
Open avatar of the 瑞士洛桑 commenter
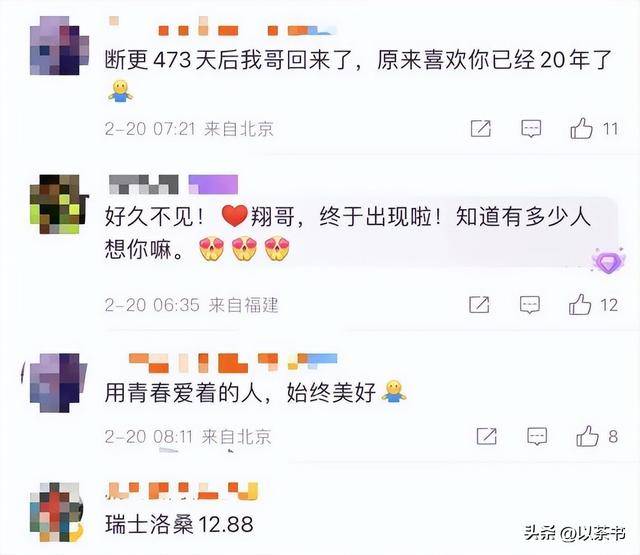(x=56, y=512)
